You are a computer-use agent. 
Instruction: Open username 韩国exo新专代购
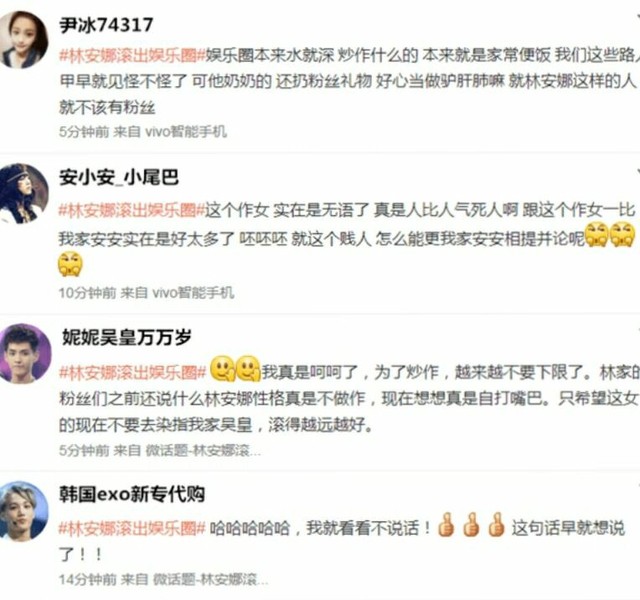click(132, 494)
